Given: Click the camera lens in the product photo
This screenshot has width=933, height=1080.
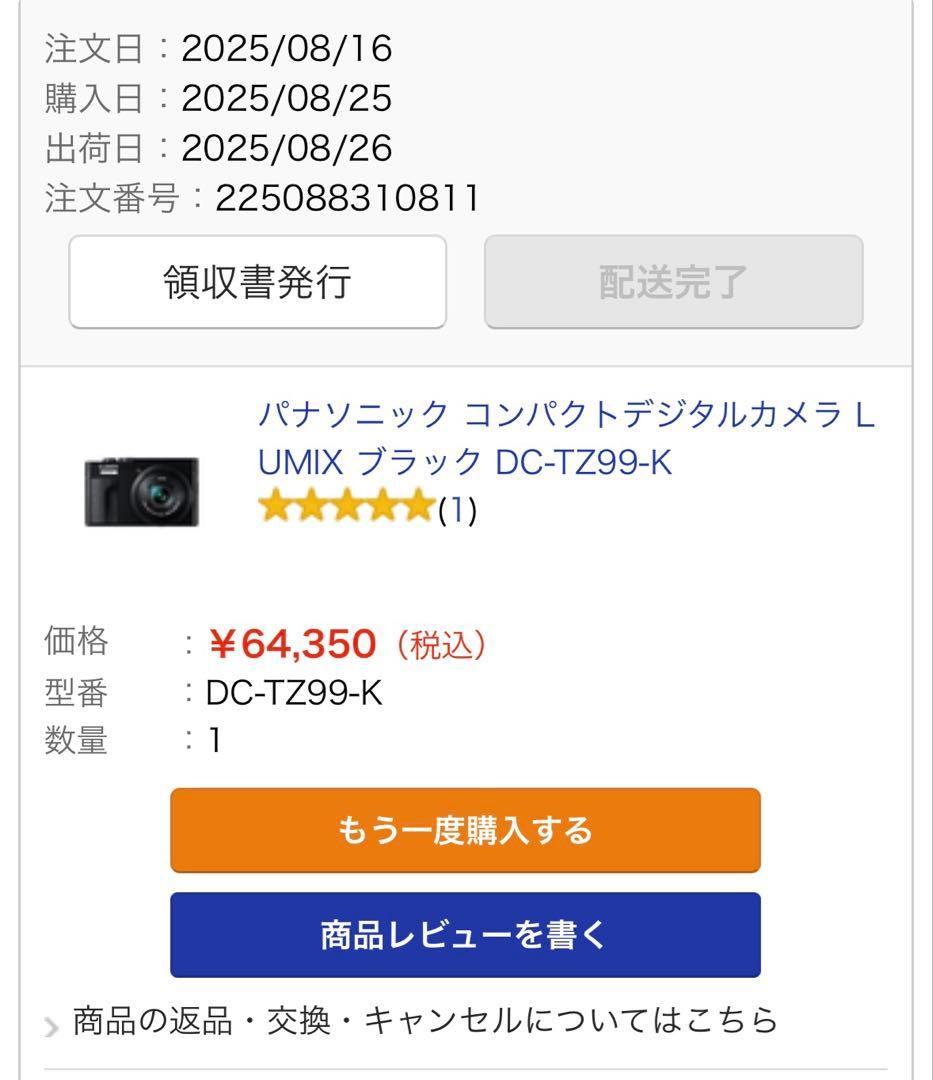Looking at the screenshot, I should [160, 492].
